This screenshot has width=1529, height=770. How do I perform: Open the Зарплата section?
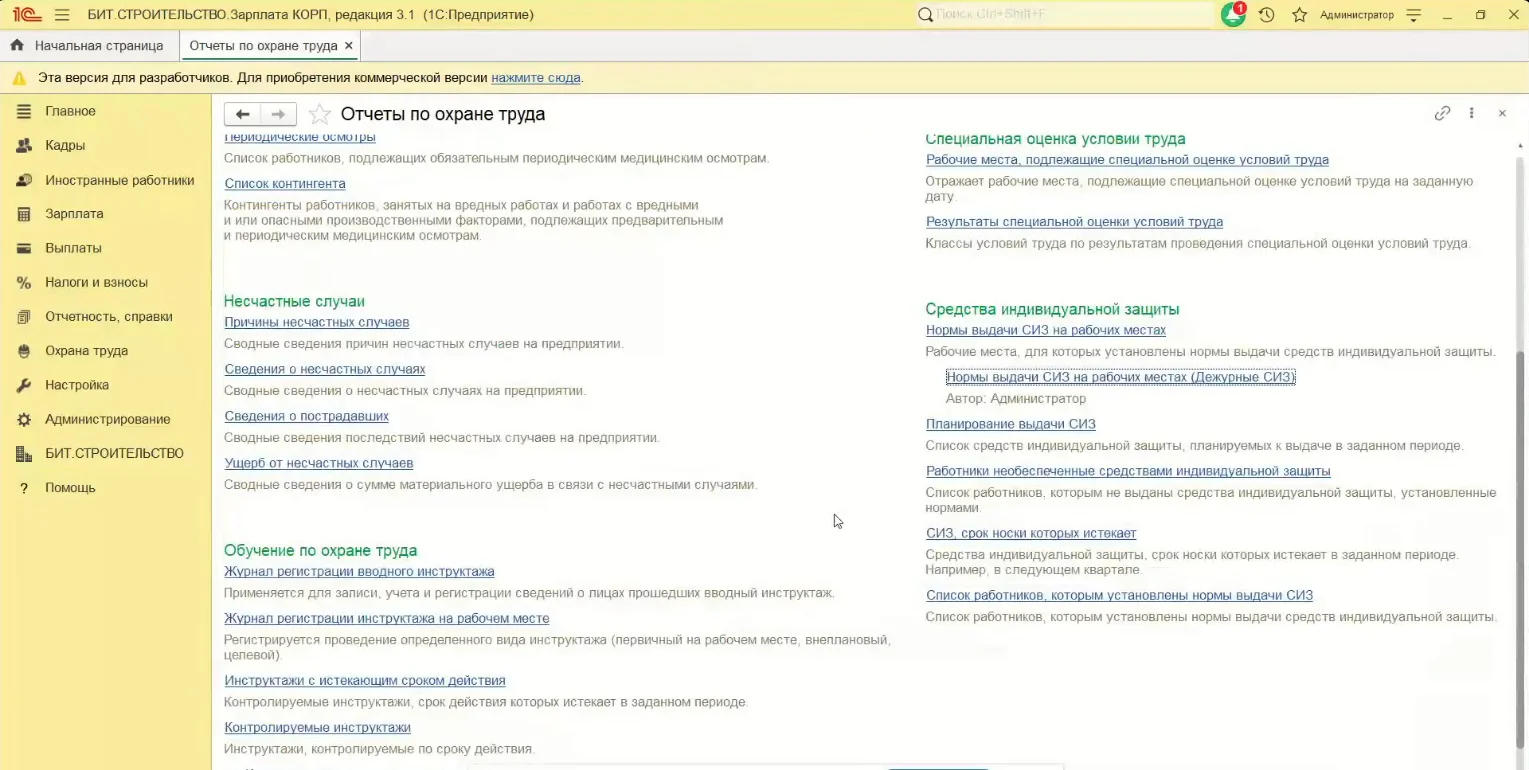pos(74,214)
